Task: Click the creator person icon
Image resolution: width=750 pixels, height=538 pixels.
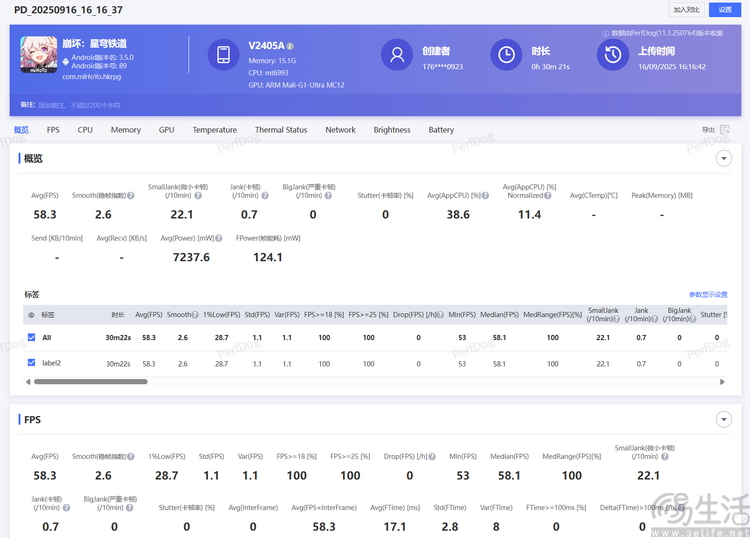Action: point(398,54)
